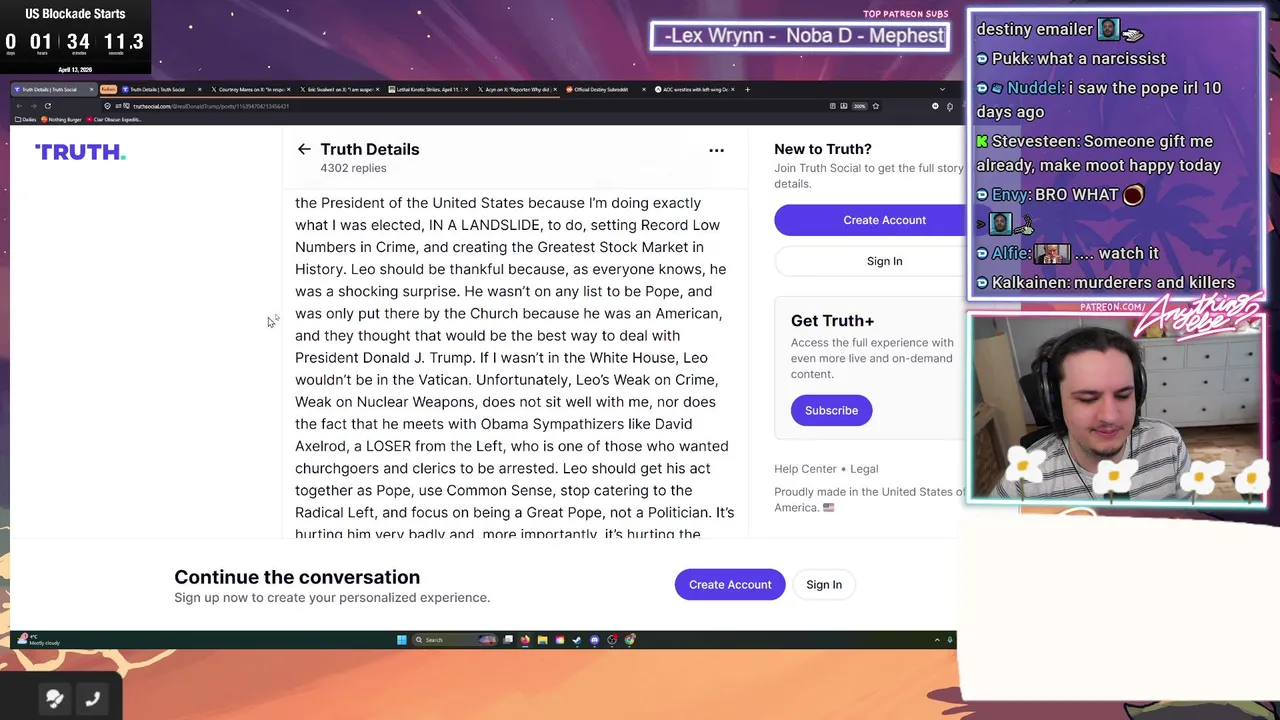Click the browser reload button
This screenshot has width=1280, height=720.
tap(47, 106)
